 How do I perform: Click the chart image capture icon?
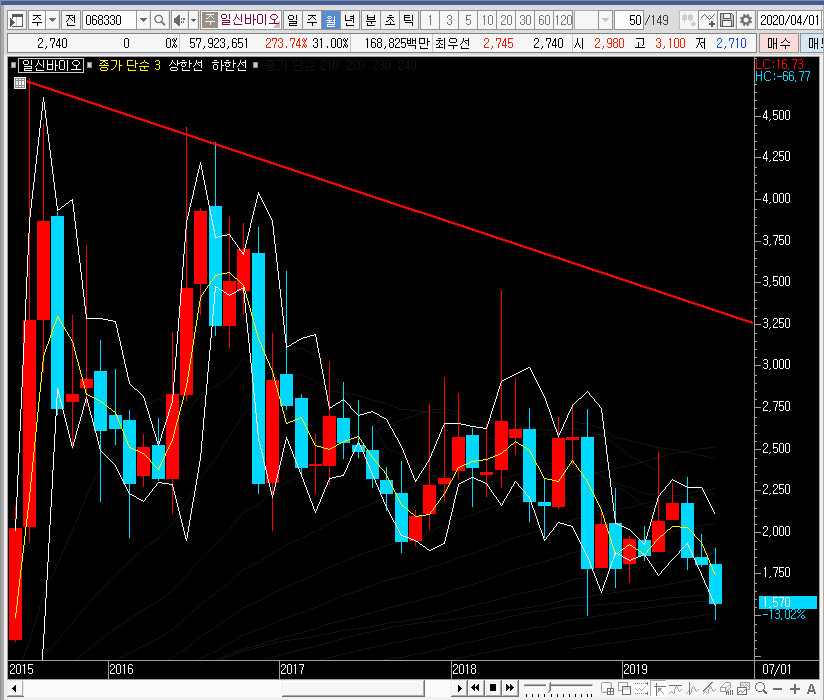point(743,688)
